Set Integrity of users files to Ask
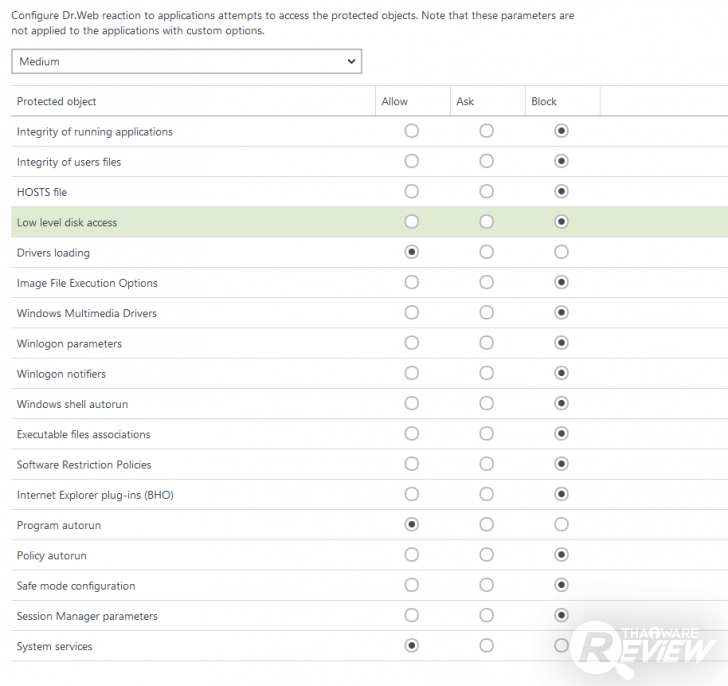This screenshot has height=686, width=728. pyautogui.click(x=486, y=161)
